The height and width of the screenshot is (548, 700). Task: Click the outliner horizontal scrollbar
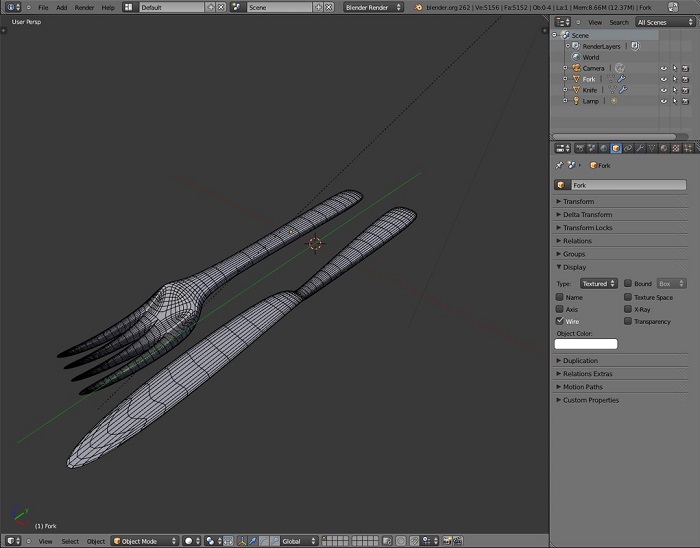614,136
